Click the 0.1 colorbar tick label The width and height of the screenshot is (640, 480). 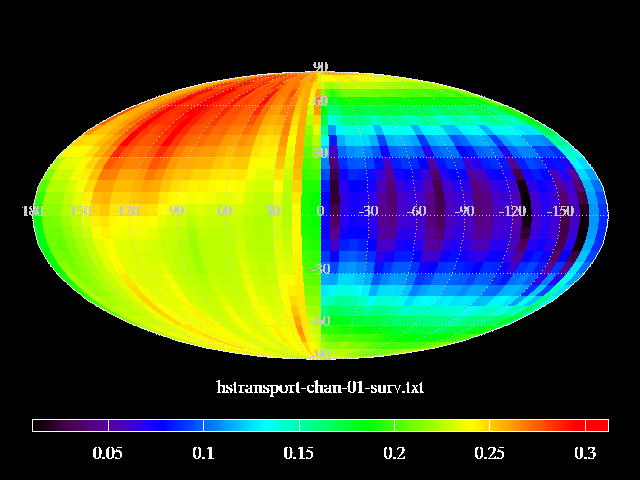click(203, 454)
